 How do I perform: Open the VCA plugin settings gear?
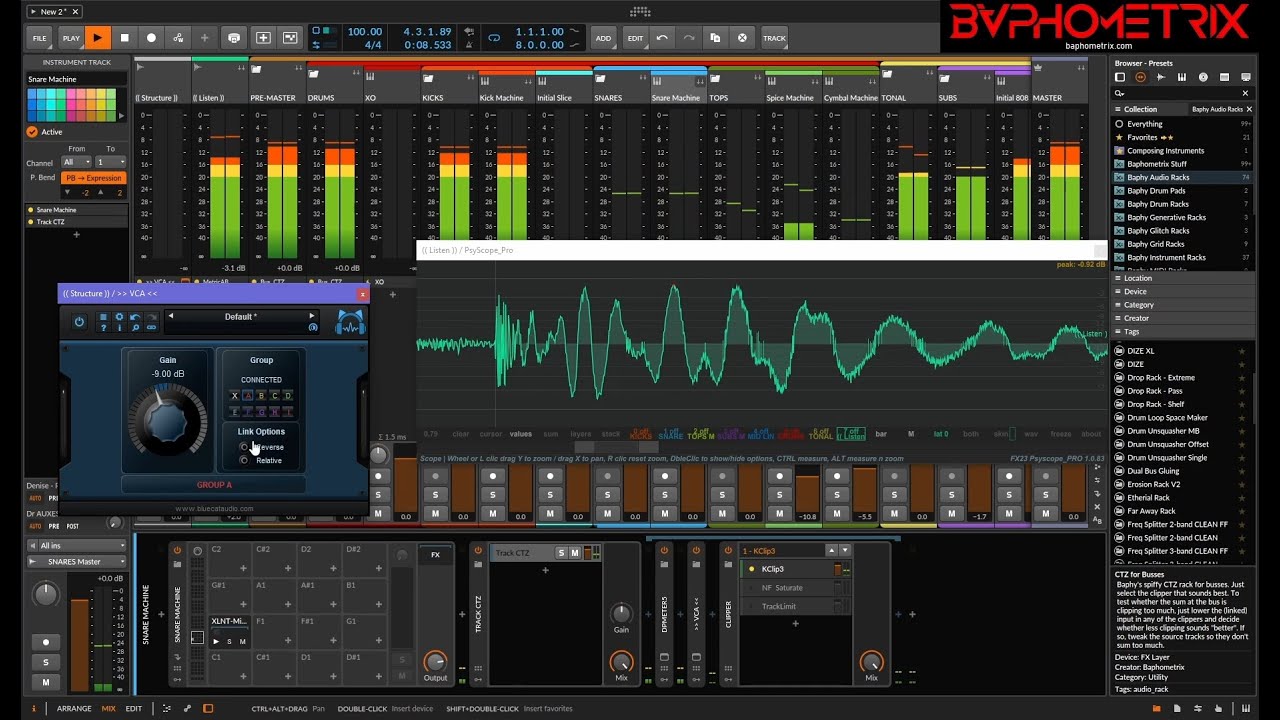[x=119, y=318]
